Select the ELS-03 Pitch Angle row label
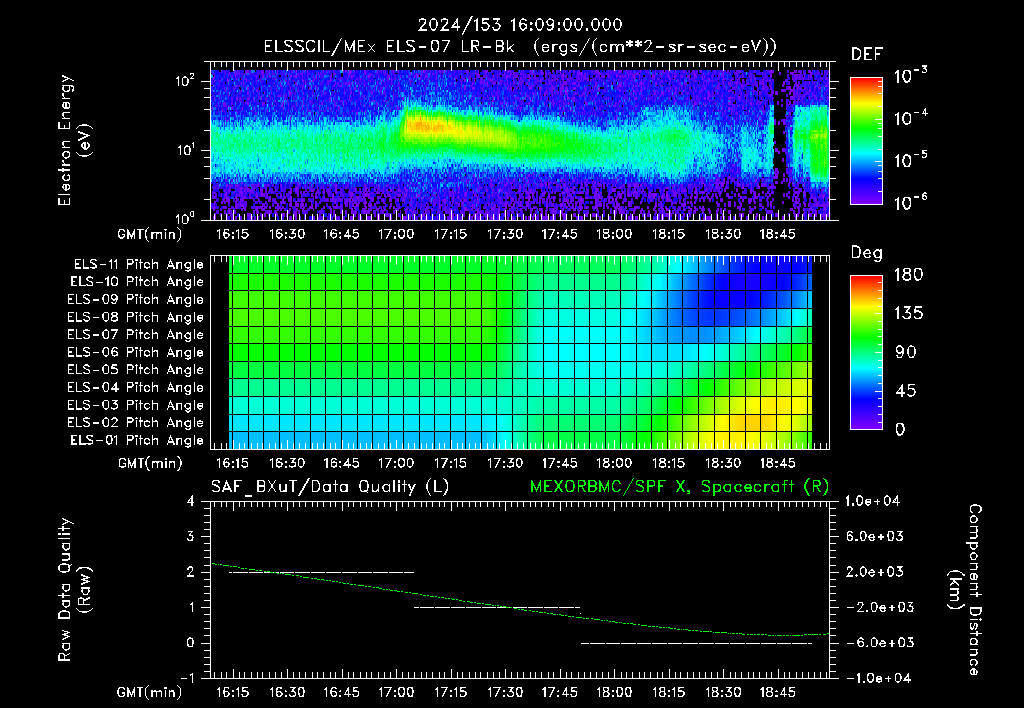Screen dimensions: 1024x708 (136, 406)
